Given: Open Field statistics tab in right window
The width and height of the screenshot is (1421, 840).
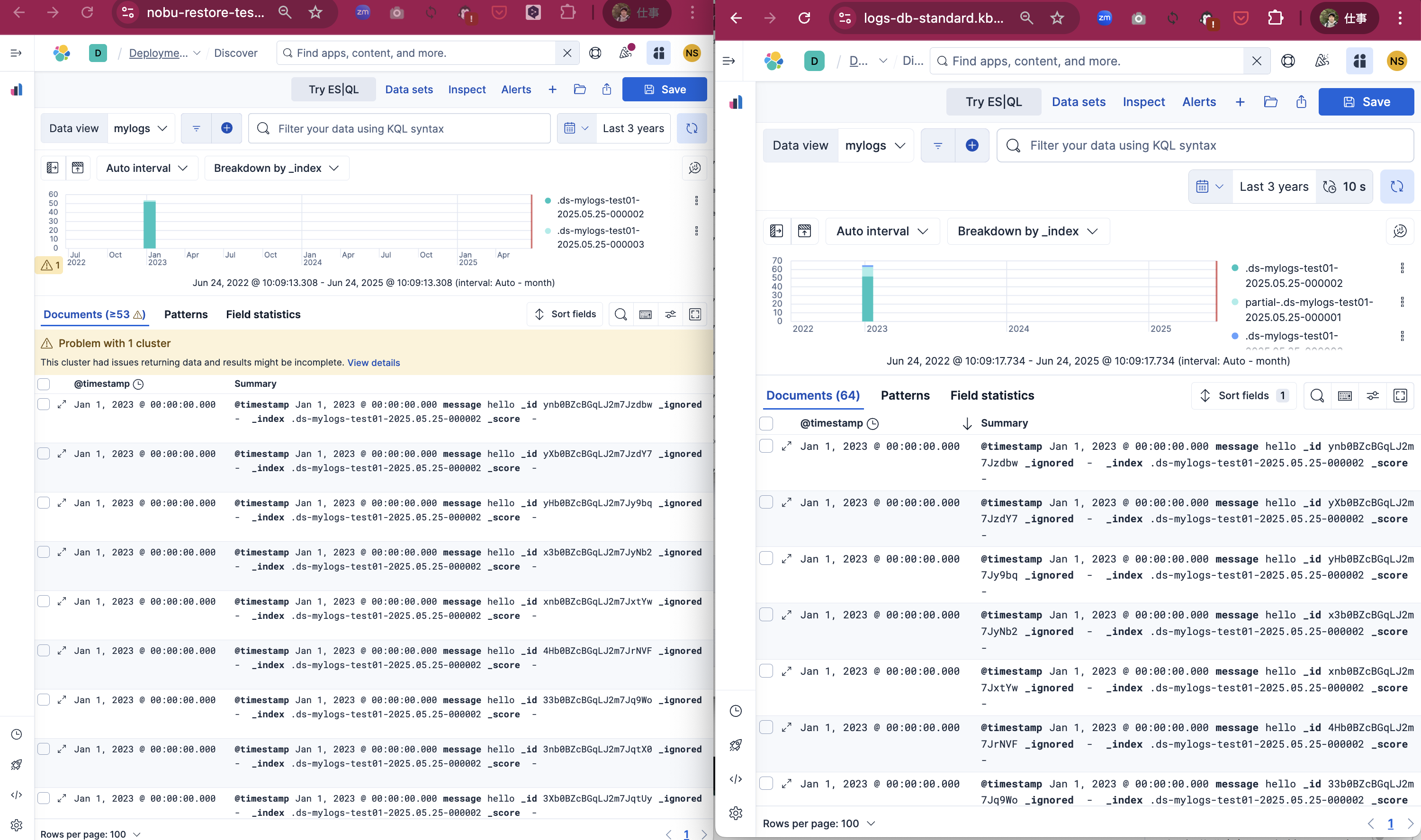Looking at the screenshot, I should point(992,395).
